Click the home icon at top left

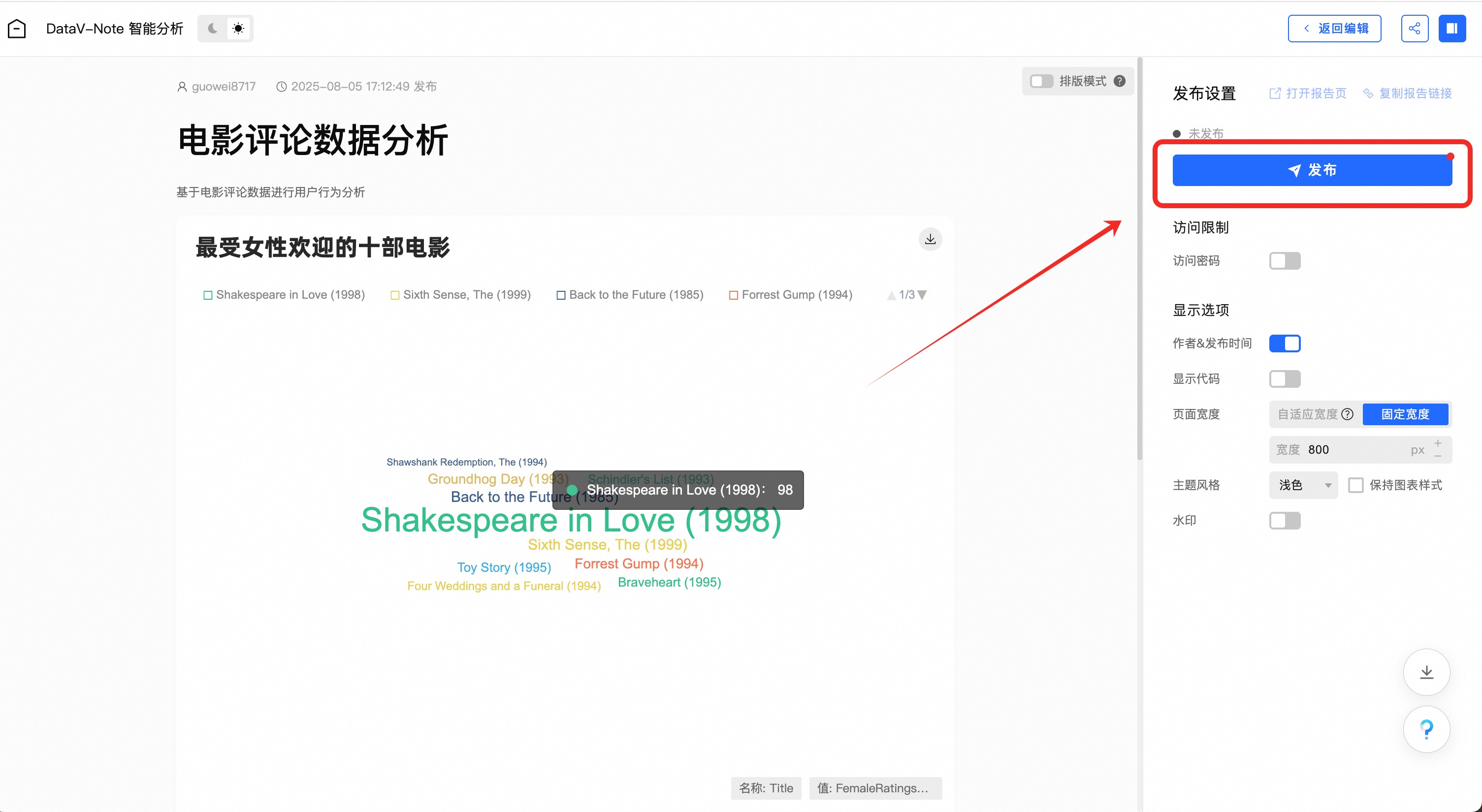pos(17,28)
